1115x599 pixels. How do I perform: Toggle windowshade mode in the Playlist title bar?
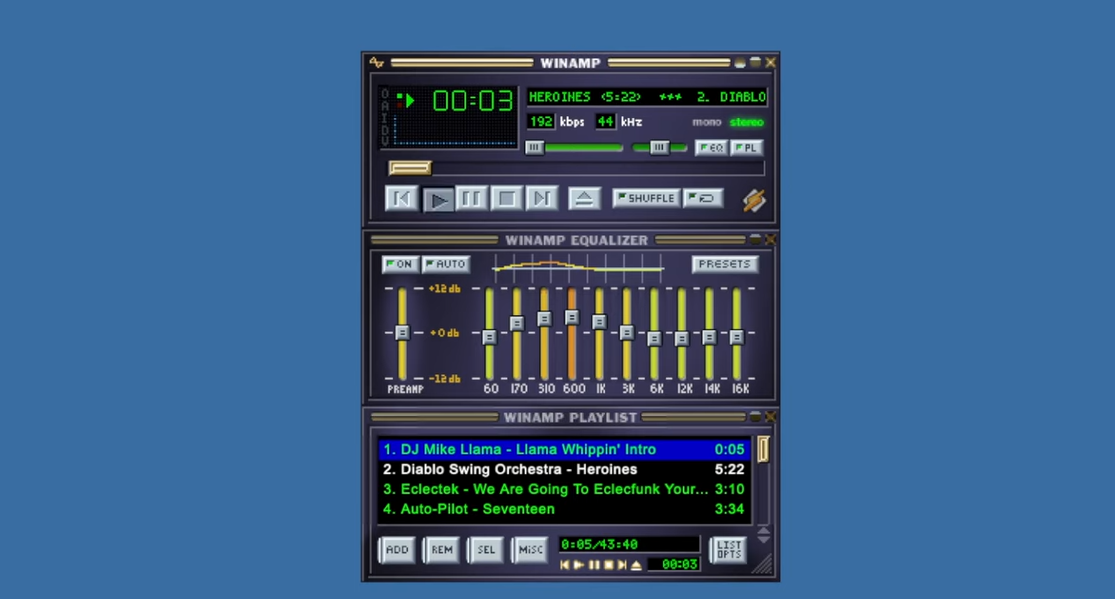(755, 417)
